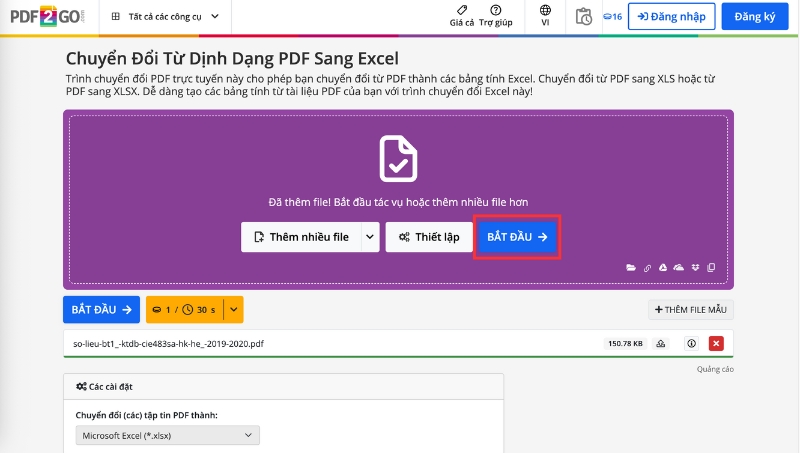This screenshot has width=800, height=453.
Task: Open the Microsoft Excel (*.xlsx) format dropdown
Action: (167, 435)
